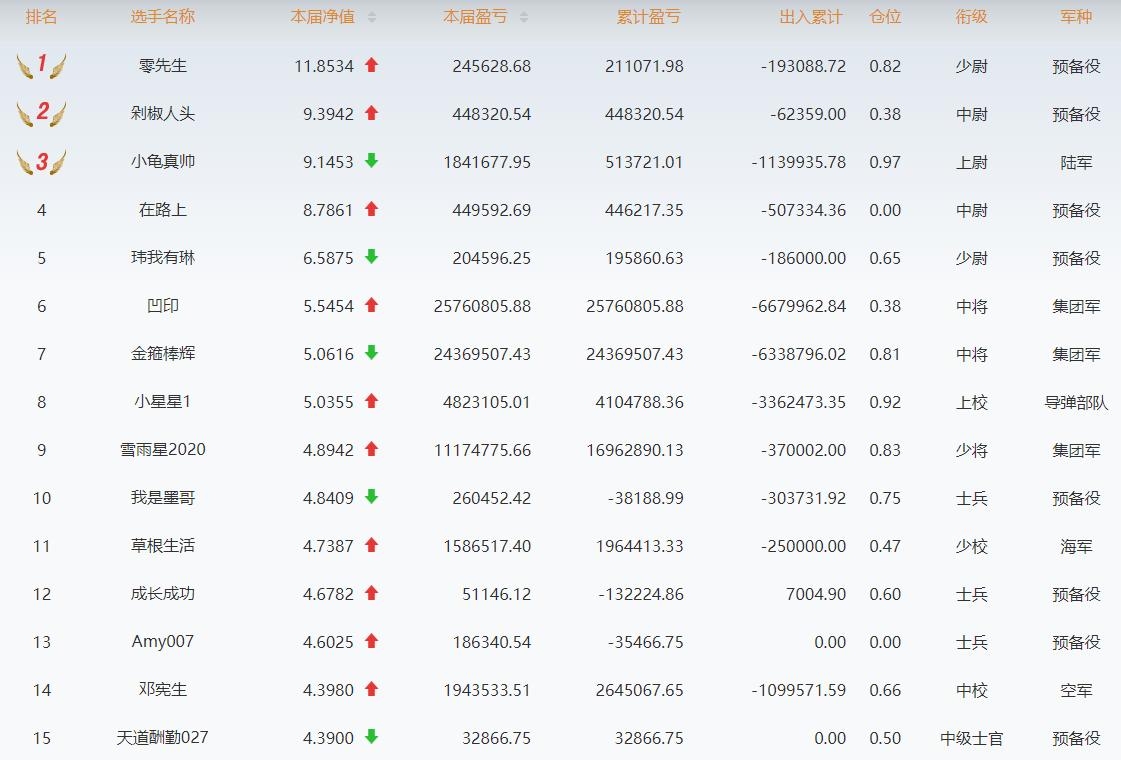This screenshot has height=760, width=1121.
Task: Click the rank 3 laurel badge icon
Action: 41,162
